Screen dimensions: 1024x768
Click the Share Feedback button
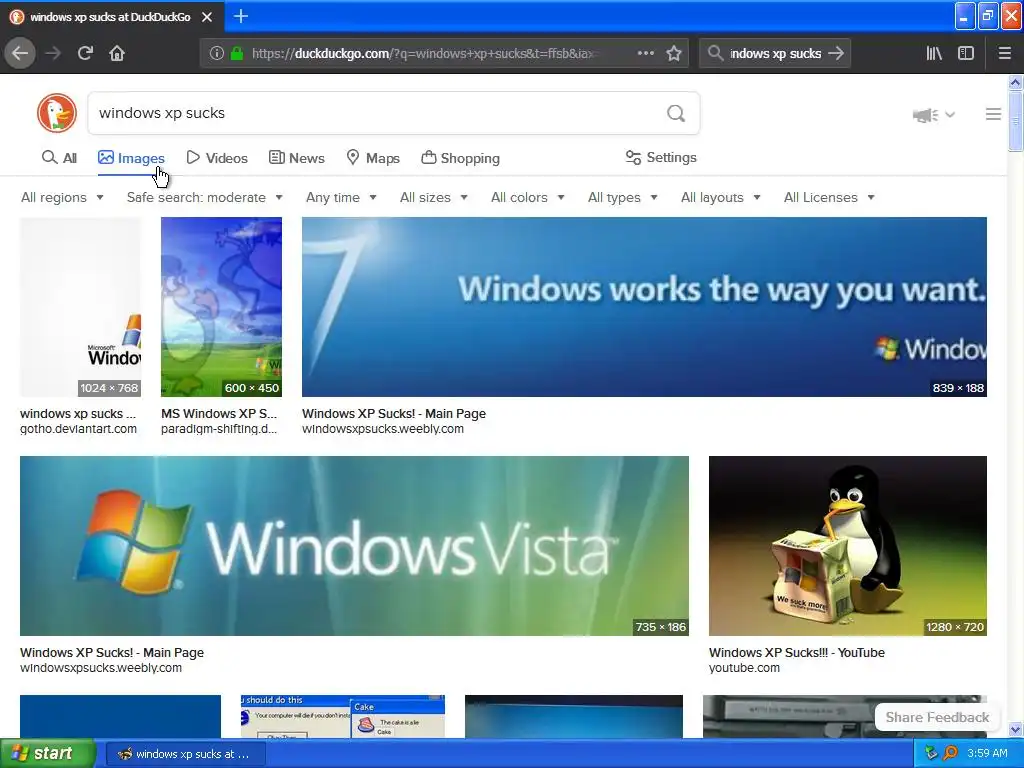coord(937,717)
